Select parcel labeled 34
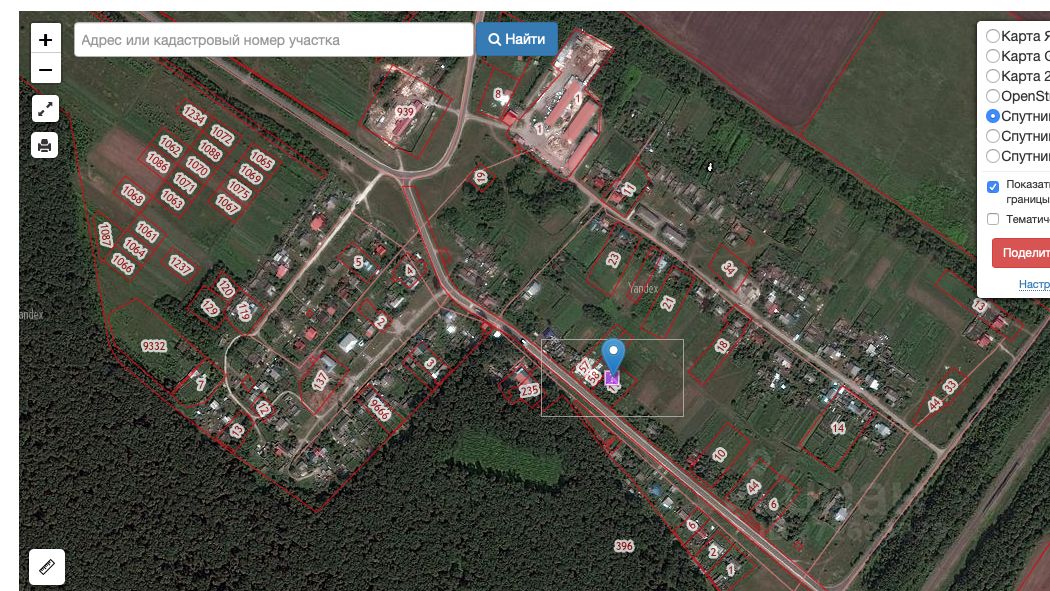Image resolution: width=1050 pixels, height=591 pixels. pyautogui.click(x=729, y=268)
